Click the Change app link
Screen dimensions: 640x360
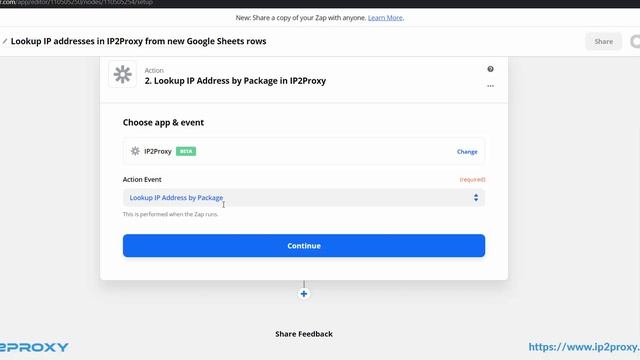click(467, 152)
